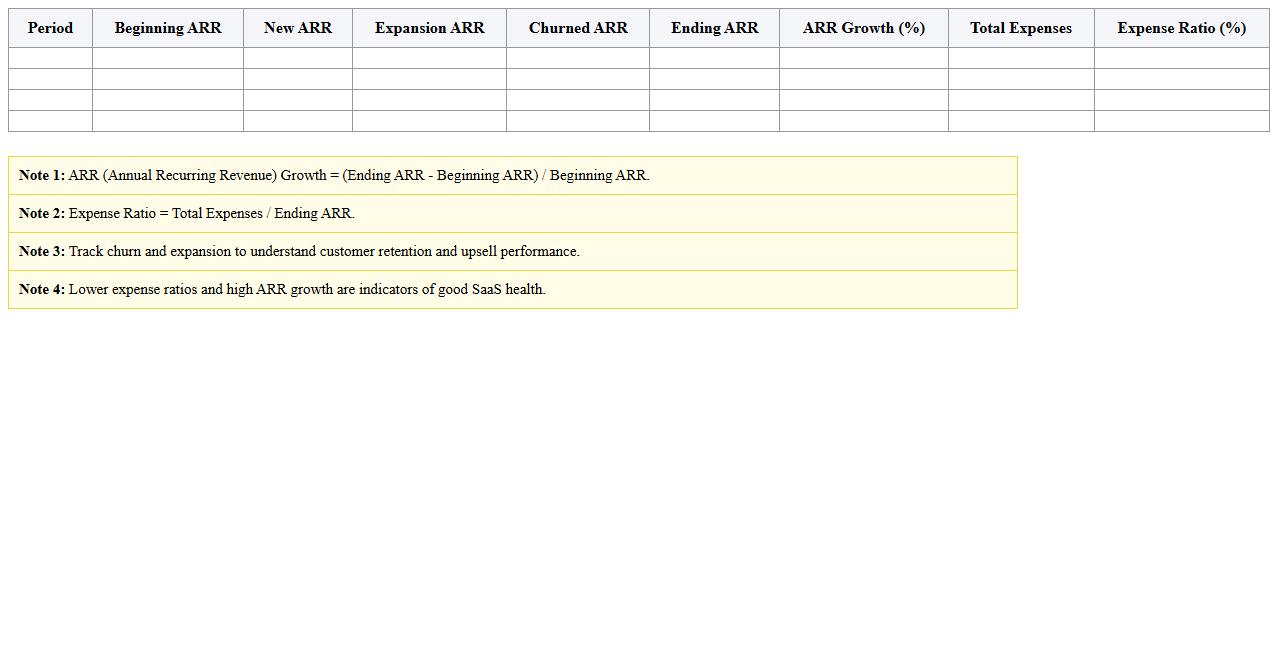Select the Ending ARR column header
1278x650 pixels.
coord(714,28)
